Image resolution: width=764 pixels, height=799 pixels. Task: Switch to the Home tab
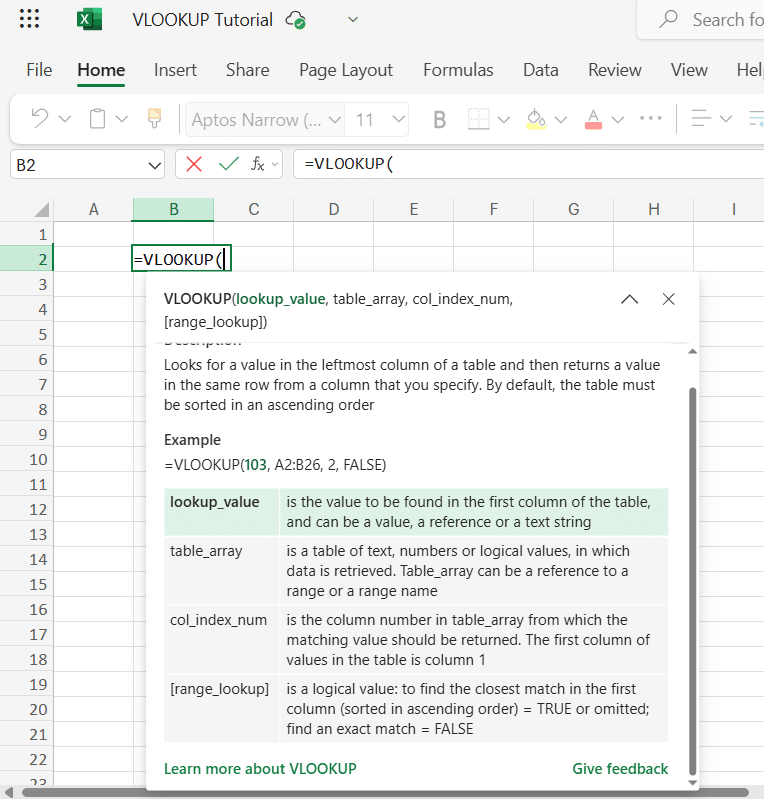(x=101, y=70)
